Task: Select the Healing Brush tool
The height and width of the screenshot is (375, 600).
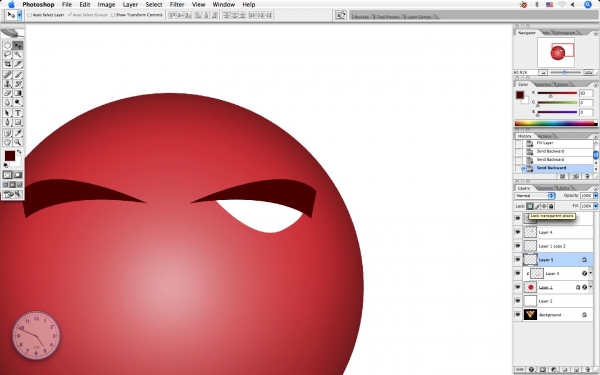Action: [7, 75]
